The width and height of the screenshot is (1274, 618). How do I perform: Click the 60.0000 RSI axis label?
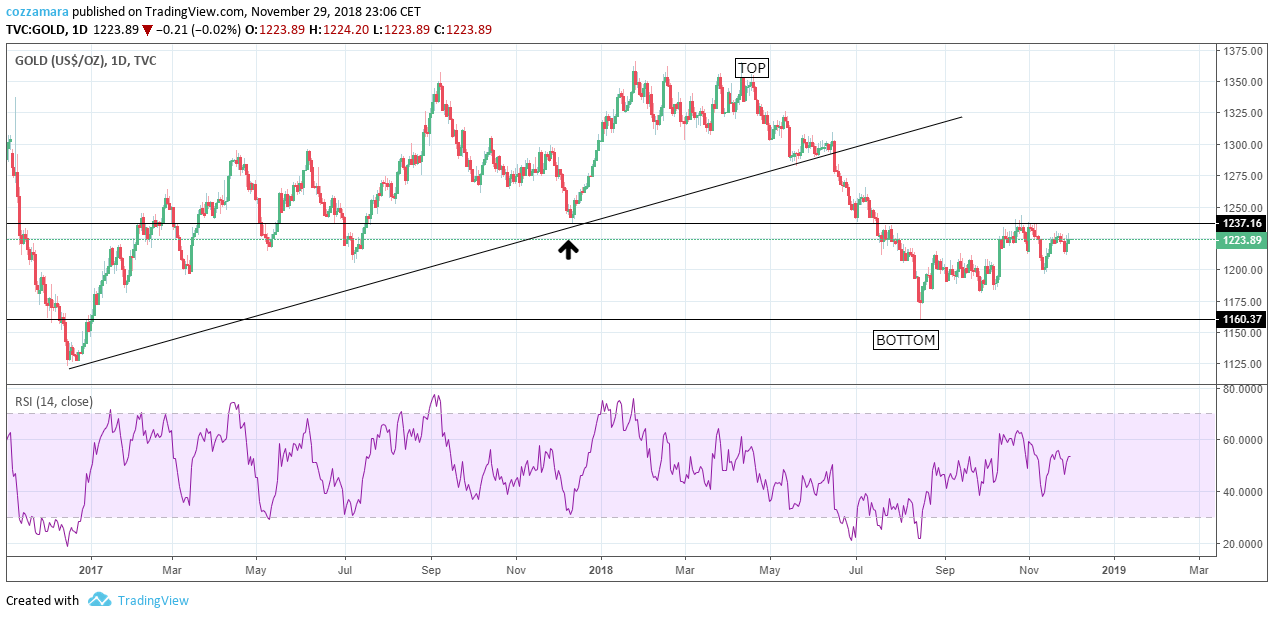point(1241,440)
